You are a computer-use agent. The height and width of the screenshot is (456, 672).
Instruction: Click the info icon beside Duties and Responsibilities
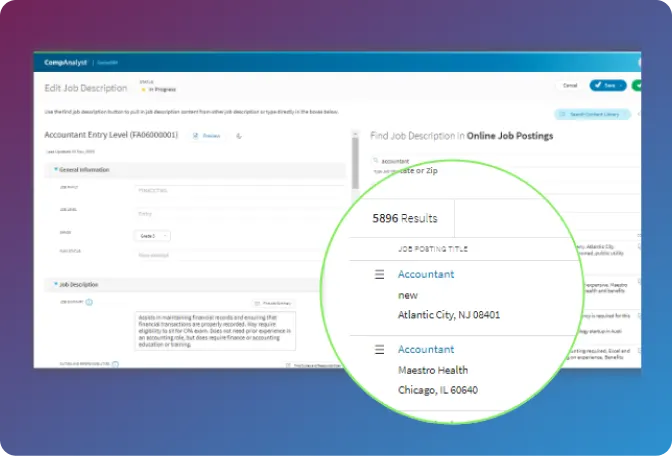coord(115,364)
